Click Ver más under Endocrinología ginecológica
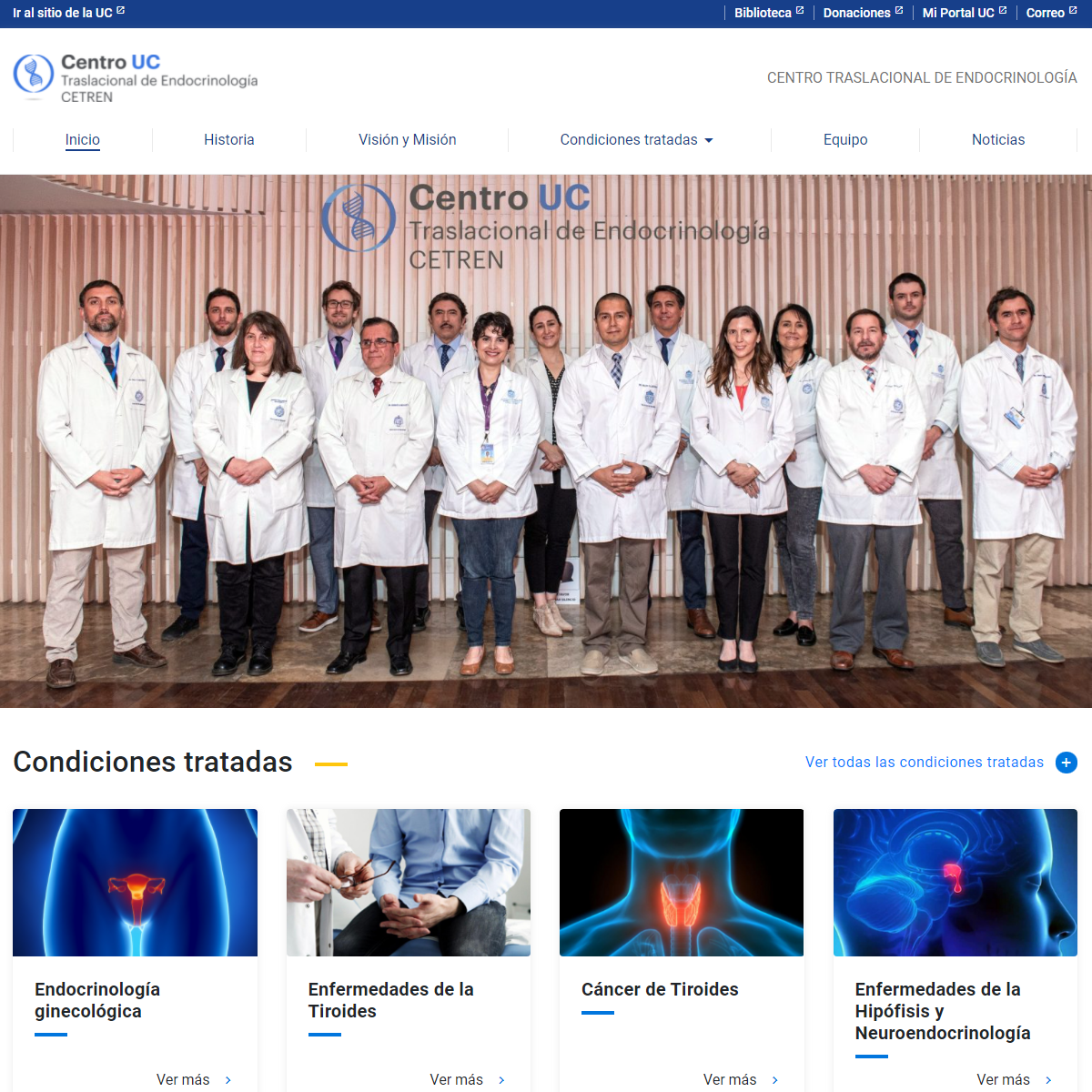This screenshot has width=1092, height=1092. [183, 1079]
